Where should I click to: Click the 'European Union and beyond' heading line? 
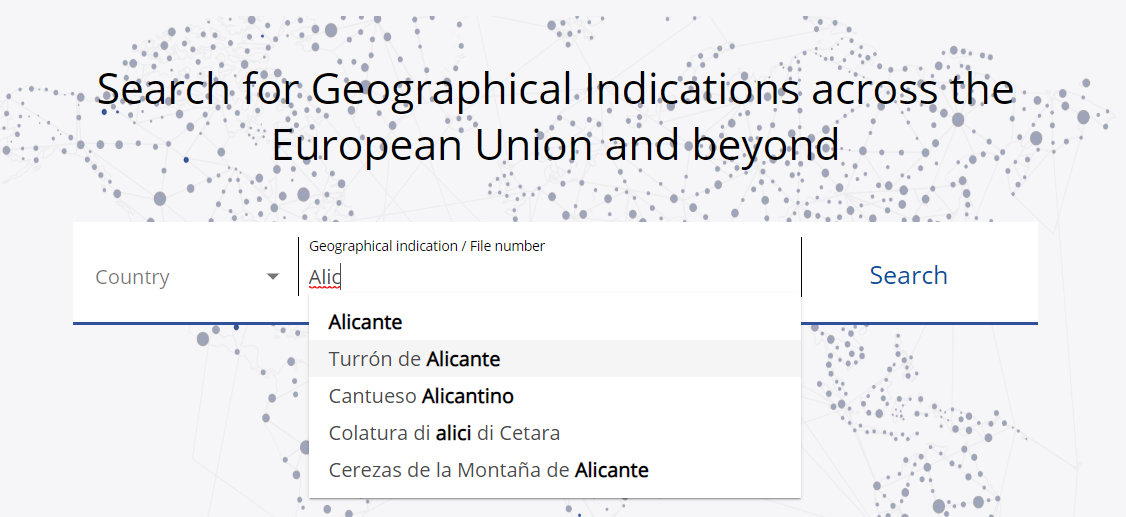coord(555,144)
